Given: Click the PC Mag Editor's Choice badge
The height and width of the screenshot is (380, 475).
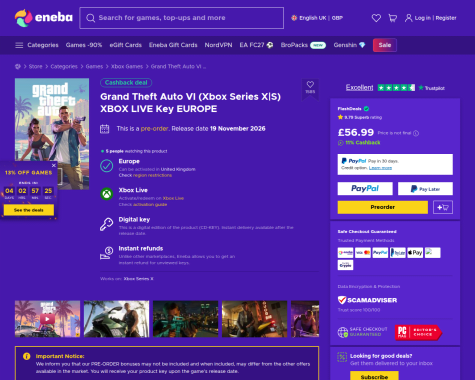Looking at the screenshot, I should tap(418, 332).
